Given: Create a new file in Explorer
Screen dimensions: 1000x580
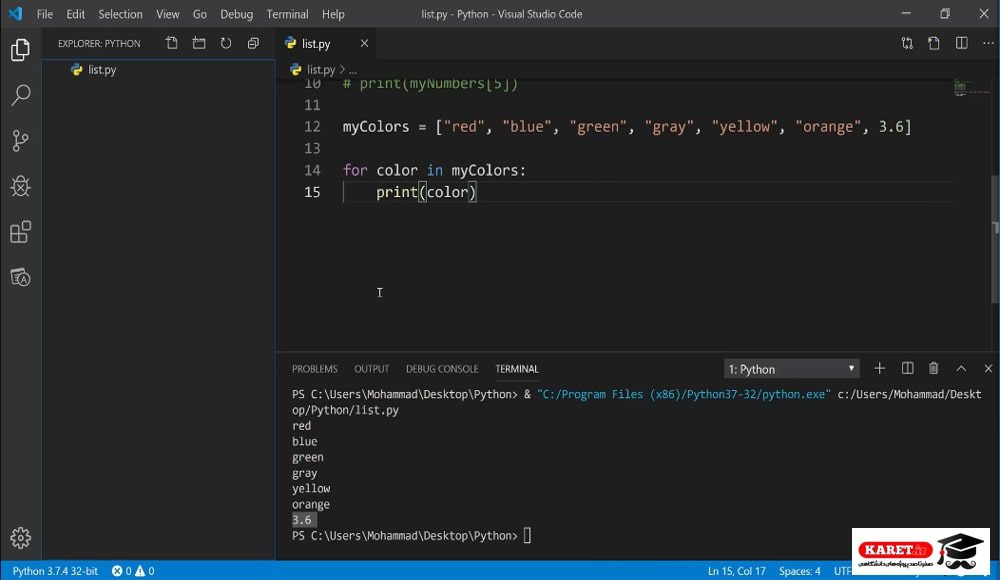Looking at the screenshot, I should coord(172,43).
